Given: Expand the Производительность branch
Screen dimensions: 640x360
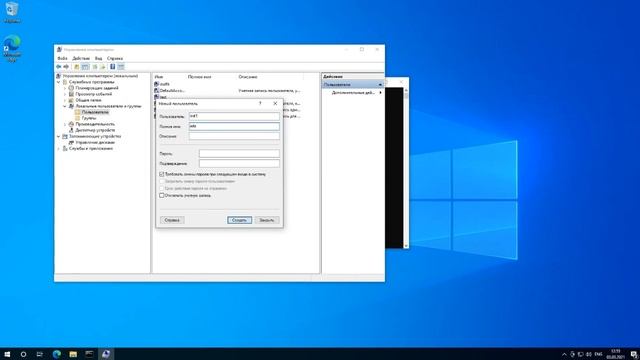Looking at the screenshot, I should (65, 124).
